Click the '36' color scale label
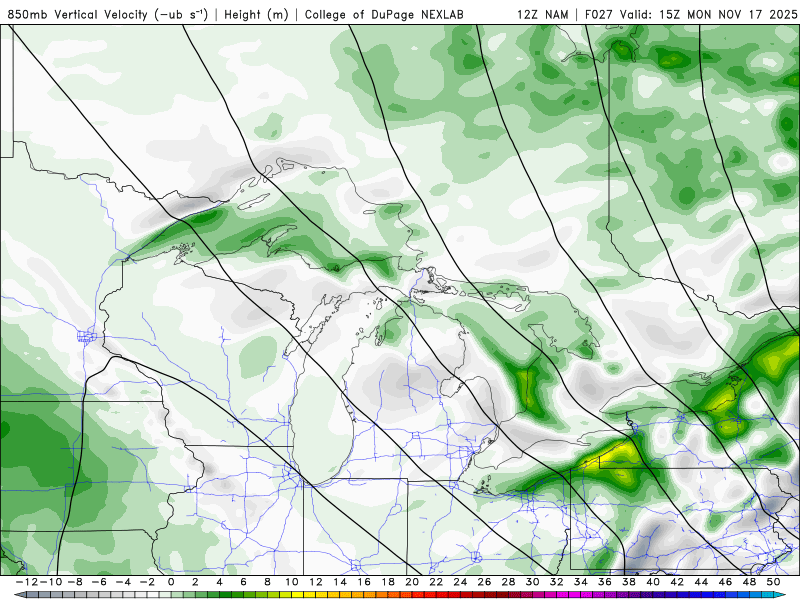Viewport: 800px width, 600px height. [x=605, y=582]
